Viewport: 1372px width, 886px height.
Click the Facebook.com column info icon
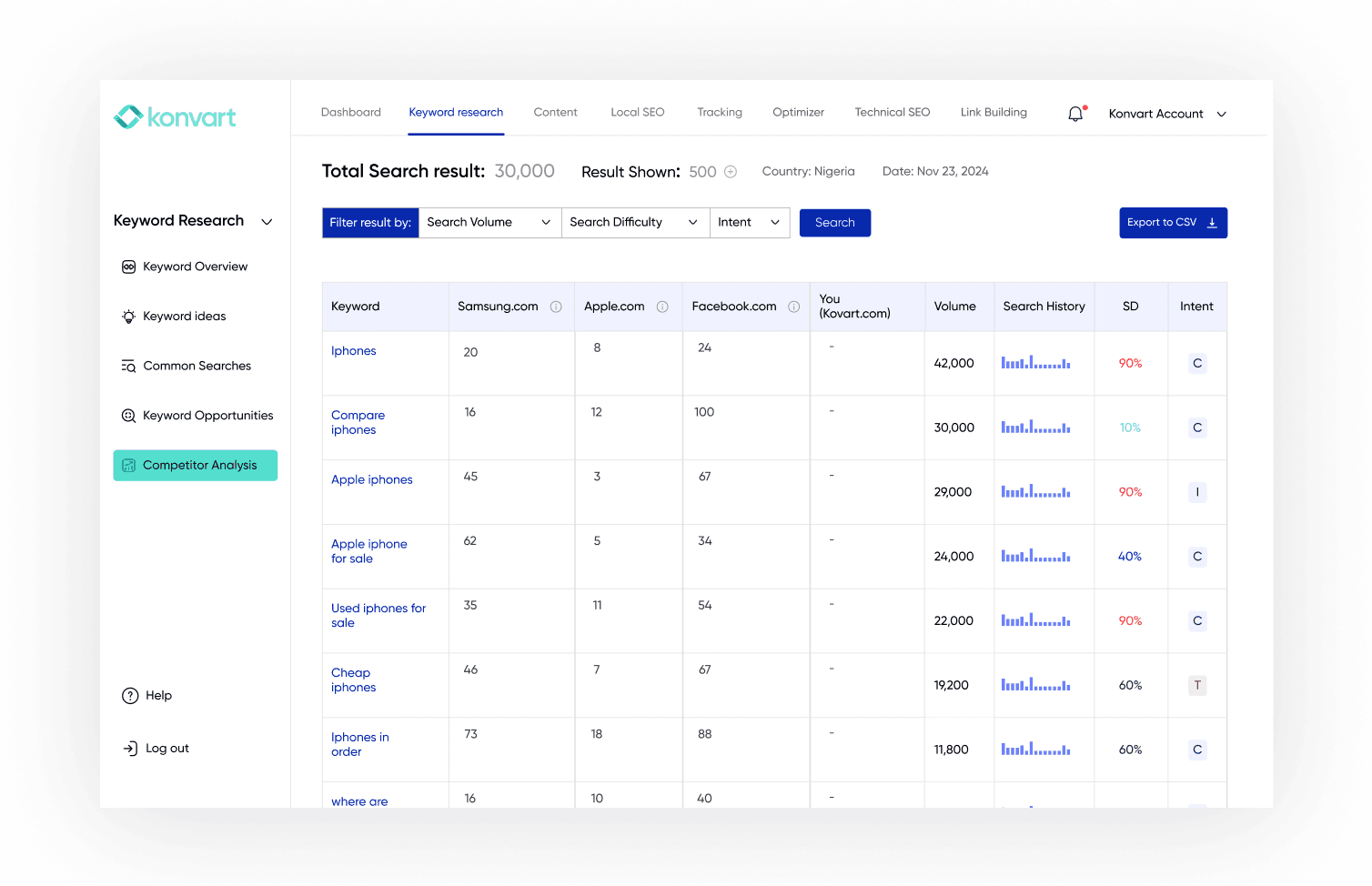tap(793, 307)
